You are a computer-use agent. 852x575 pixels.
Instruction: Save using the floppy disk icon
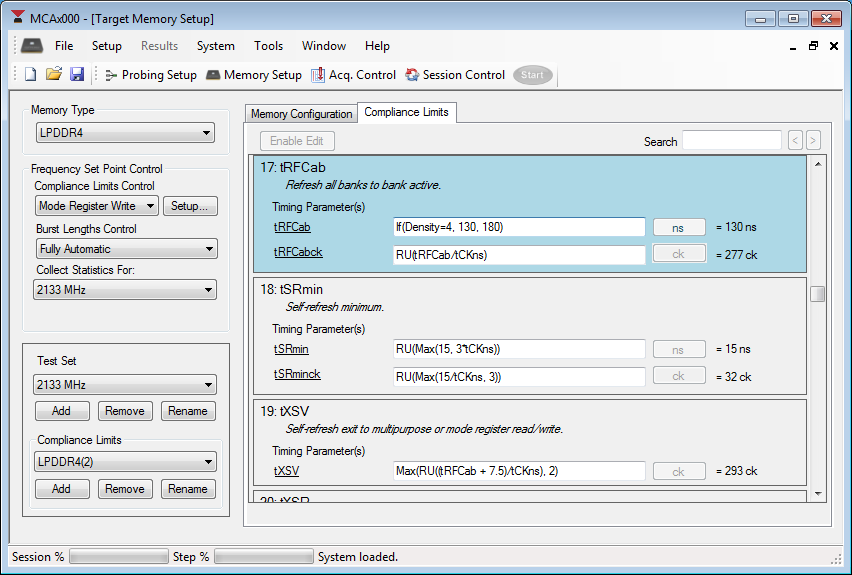click(x=77, y=74)
